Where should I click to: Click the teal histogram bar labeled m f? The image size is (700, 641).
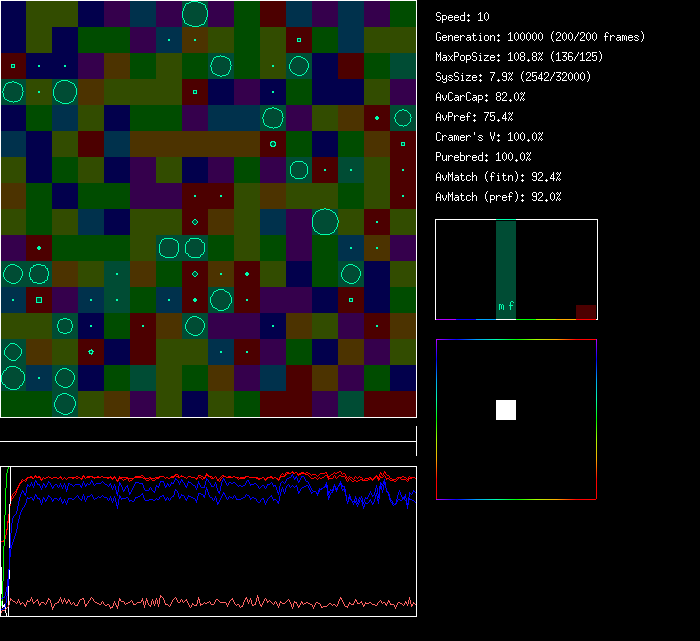(x=506, y=269)
